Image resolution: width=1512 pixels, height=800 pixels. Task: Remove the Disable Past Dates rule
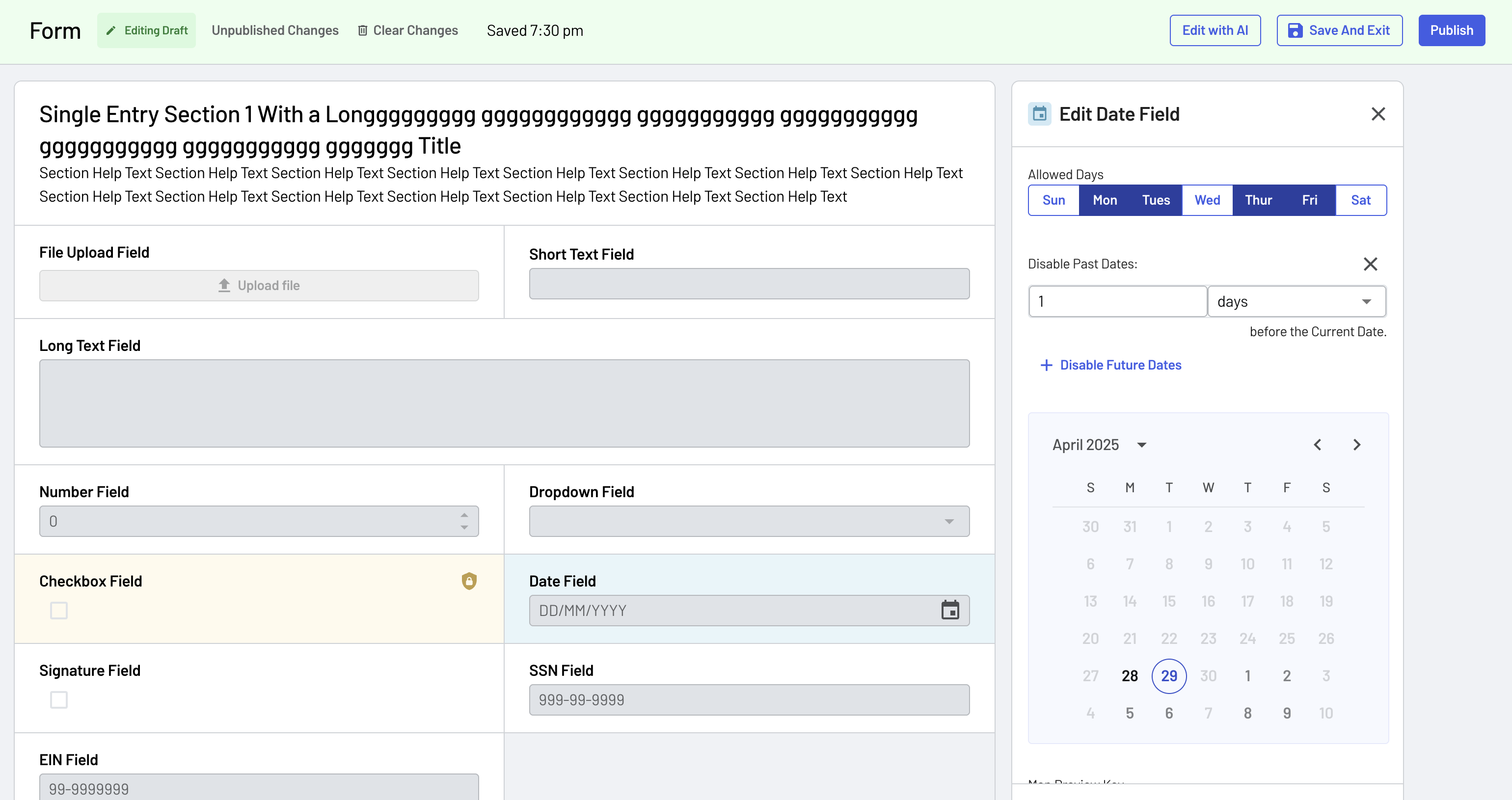1370,264
